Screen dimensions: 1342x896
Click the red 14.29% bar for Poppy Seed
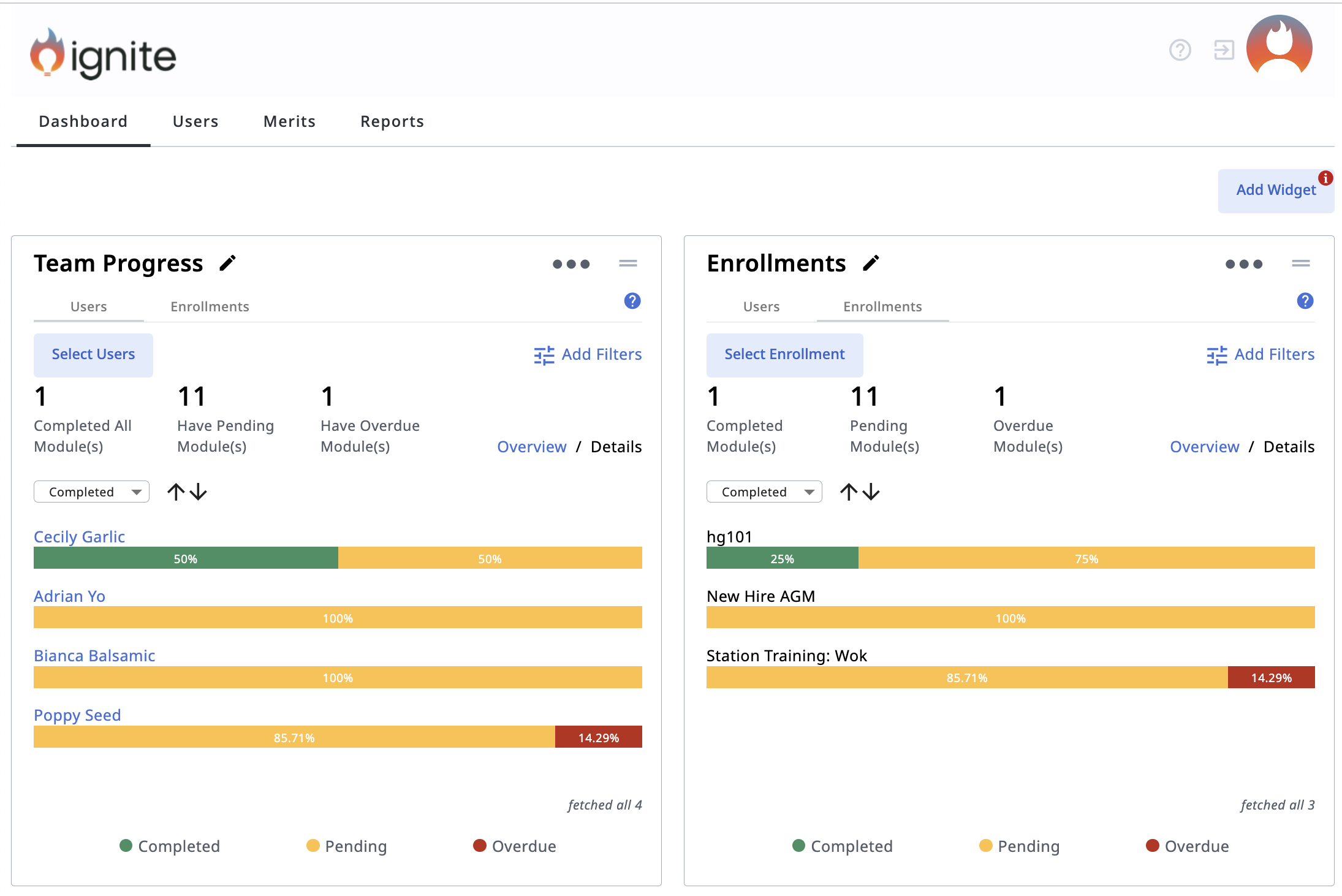(x=598, y=737)
